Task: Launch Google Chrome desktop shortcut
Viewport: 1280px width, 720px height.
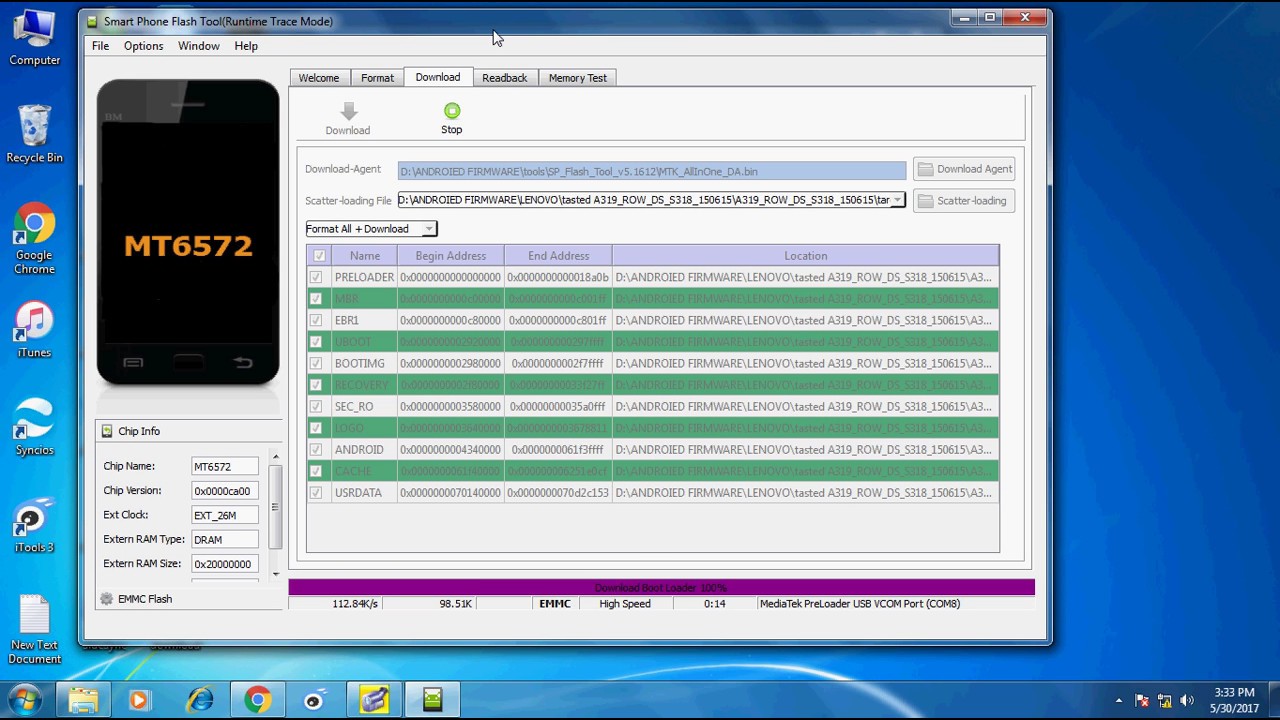Action: 35,240
